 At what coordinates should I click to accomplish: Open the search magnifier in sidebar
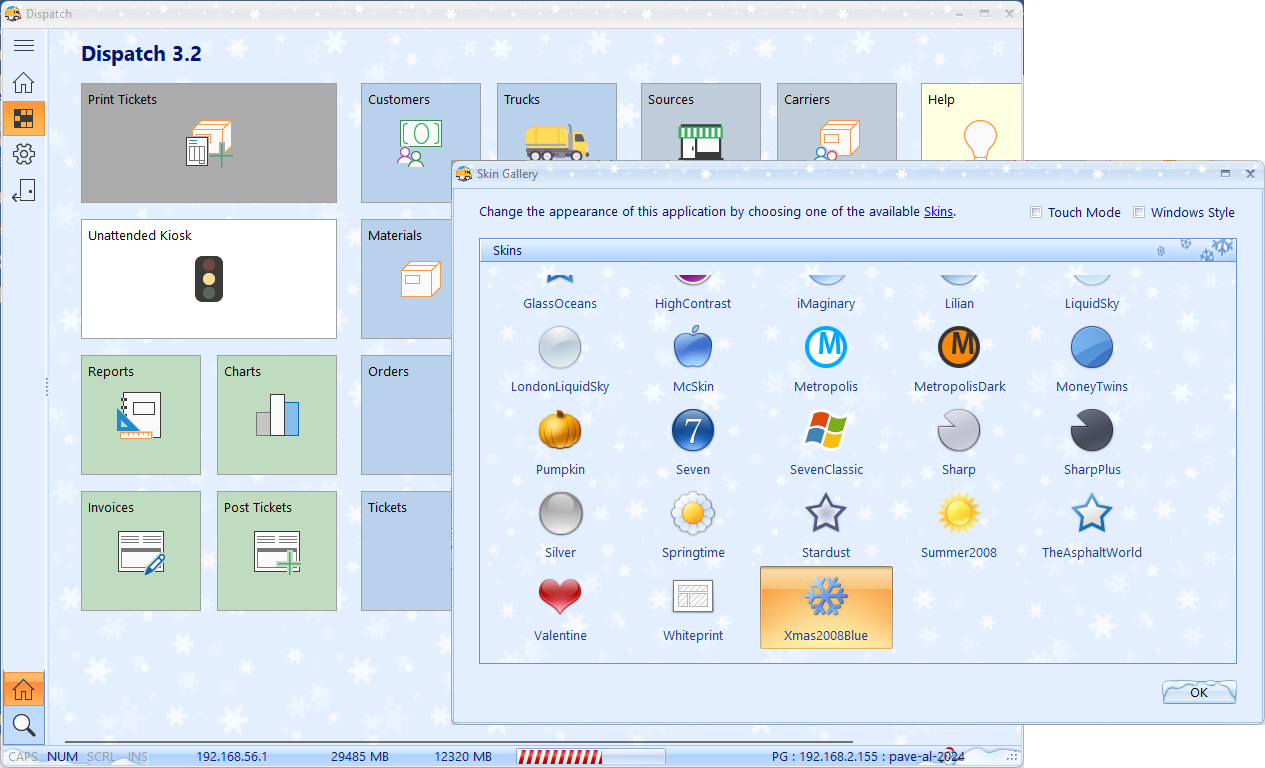24,725
